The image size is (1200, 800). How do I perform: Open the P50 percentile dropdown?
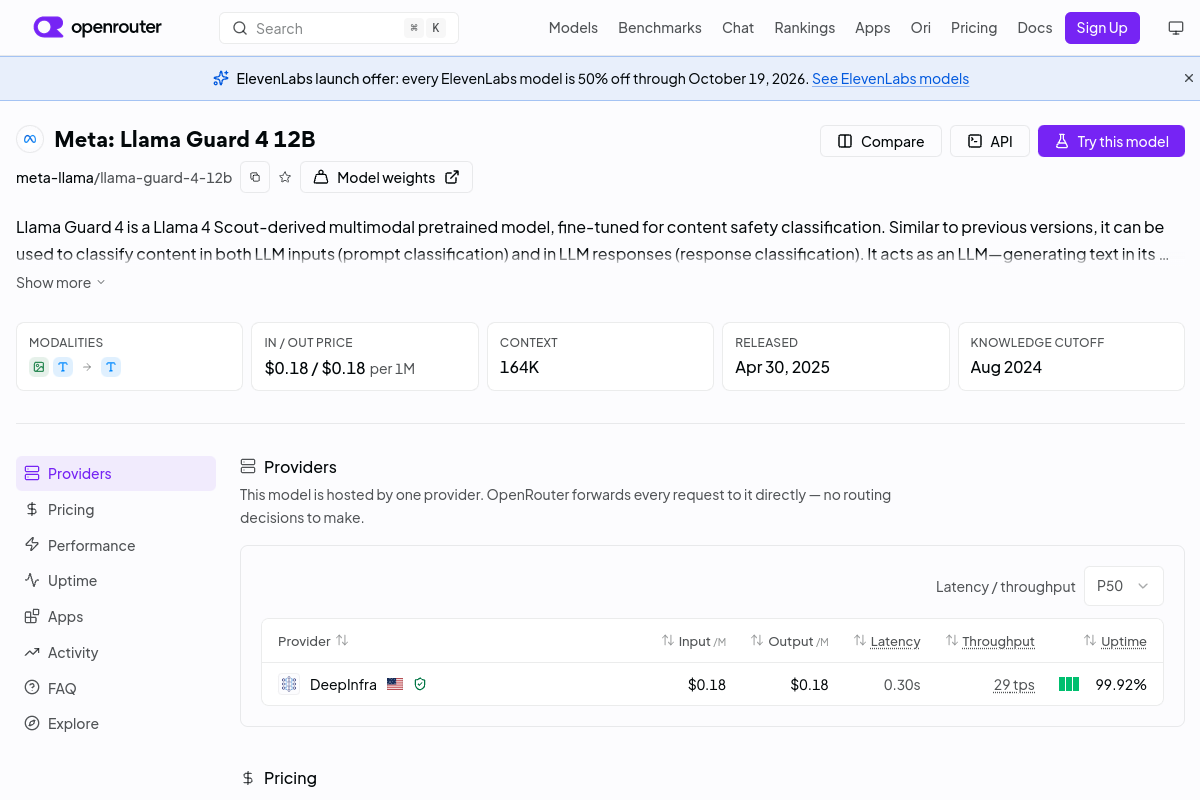[x=1124, y=586]
